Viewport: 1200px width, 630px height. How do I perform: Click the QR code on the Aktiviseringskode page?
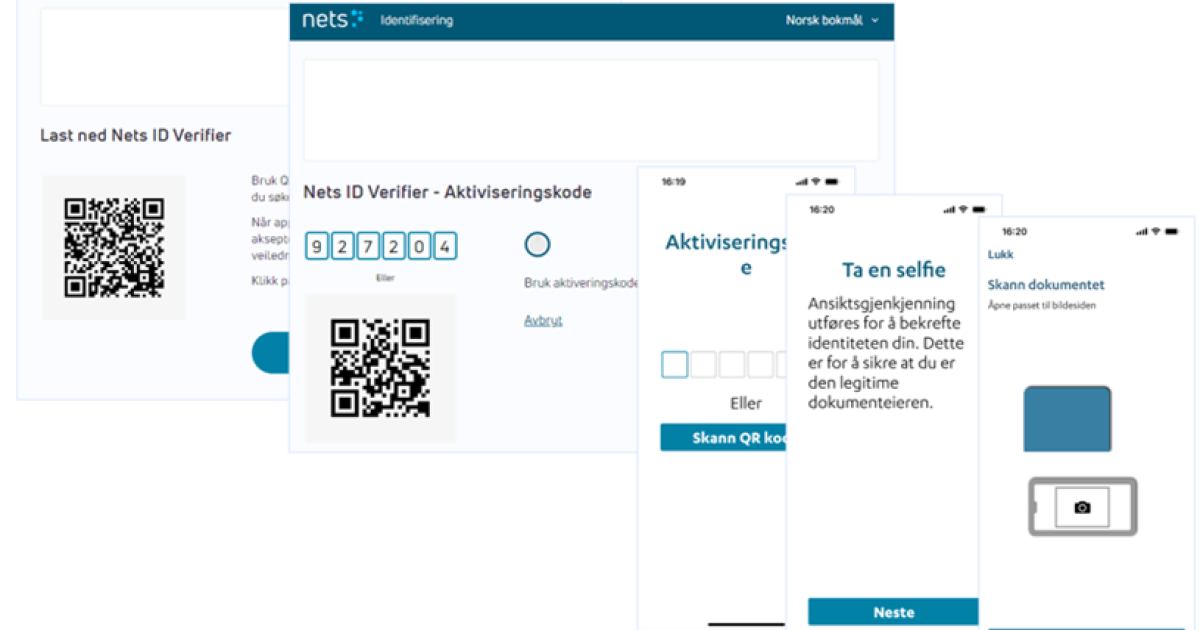[x=380, y=368]
